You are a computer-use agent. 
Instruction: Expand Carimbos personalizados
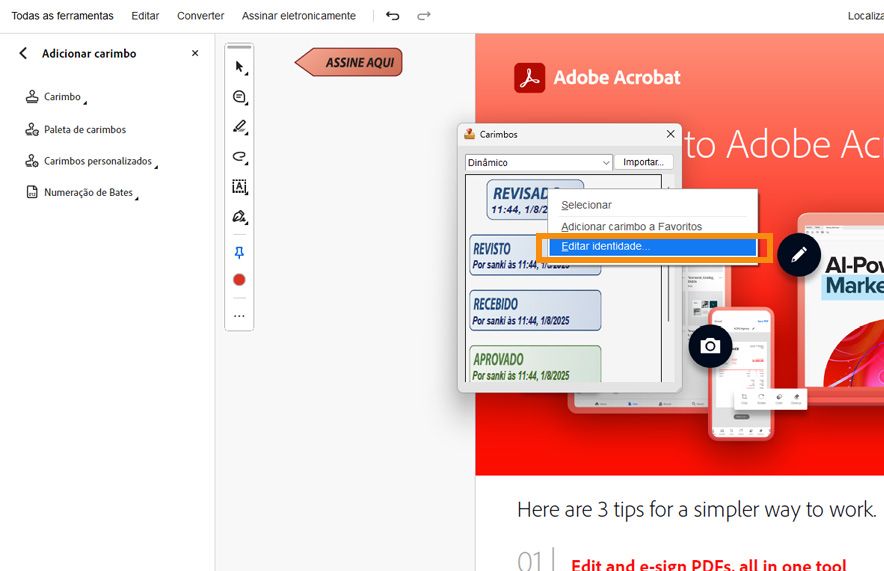point(91,161)
